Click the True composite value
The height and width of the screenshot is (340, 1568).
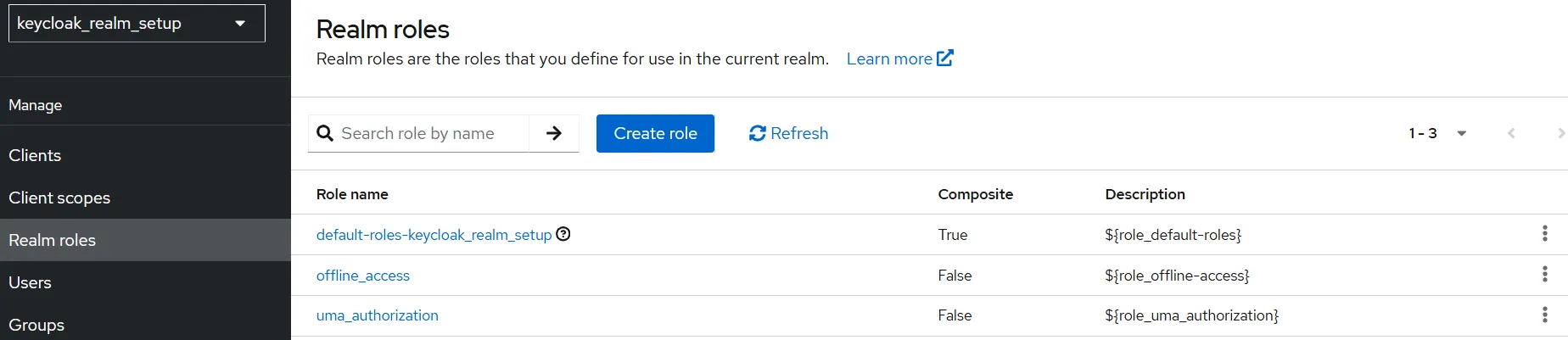[953, 235]
